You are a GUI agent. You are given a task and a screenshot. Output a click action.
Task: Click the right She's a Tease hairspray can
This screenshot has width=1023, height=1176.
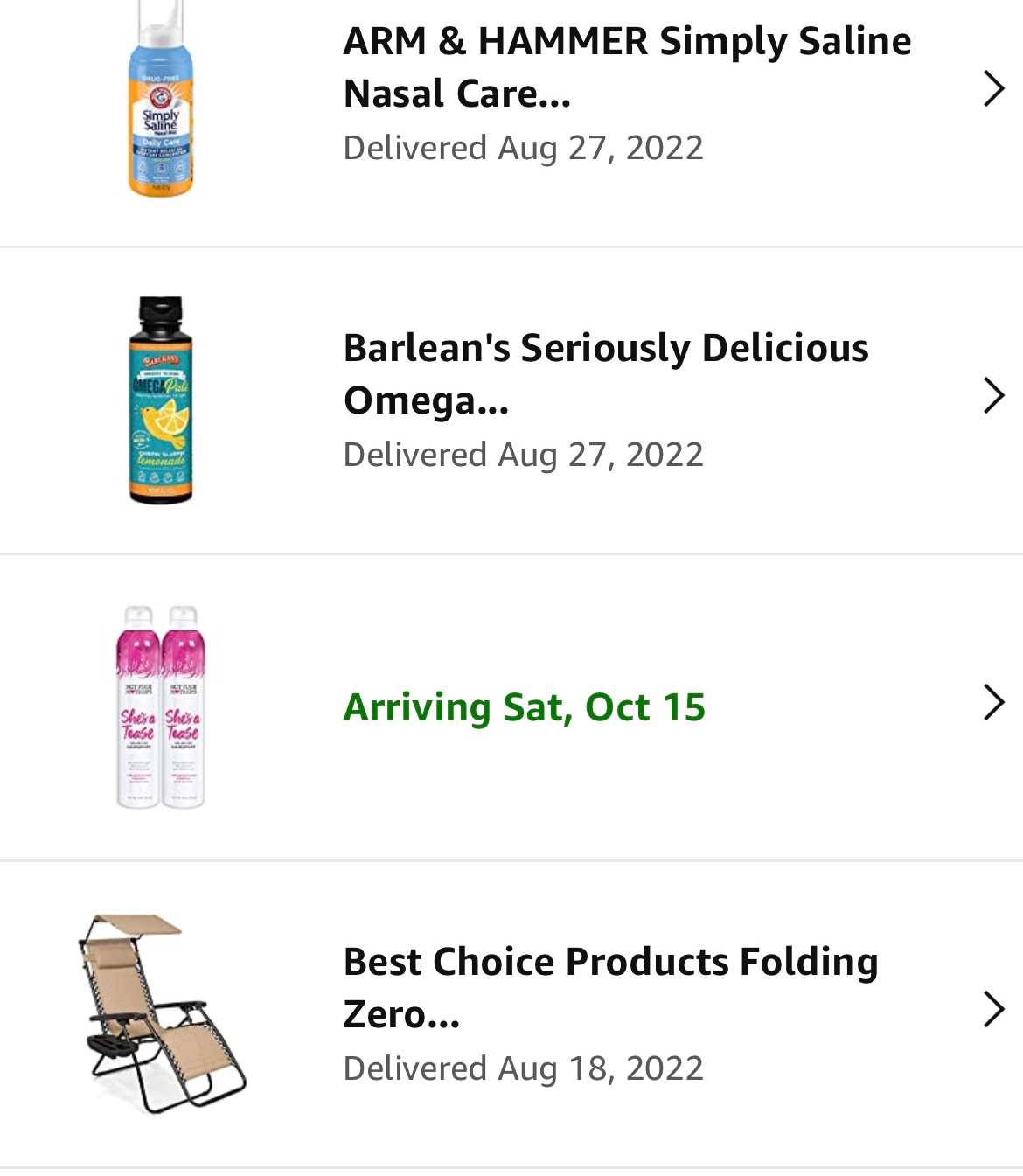click(184, 706)
